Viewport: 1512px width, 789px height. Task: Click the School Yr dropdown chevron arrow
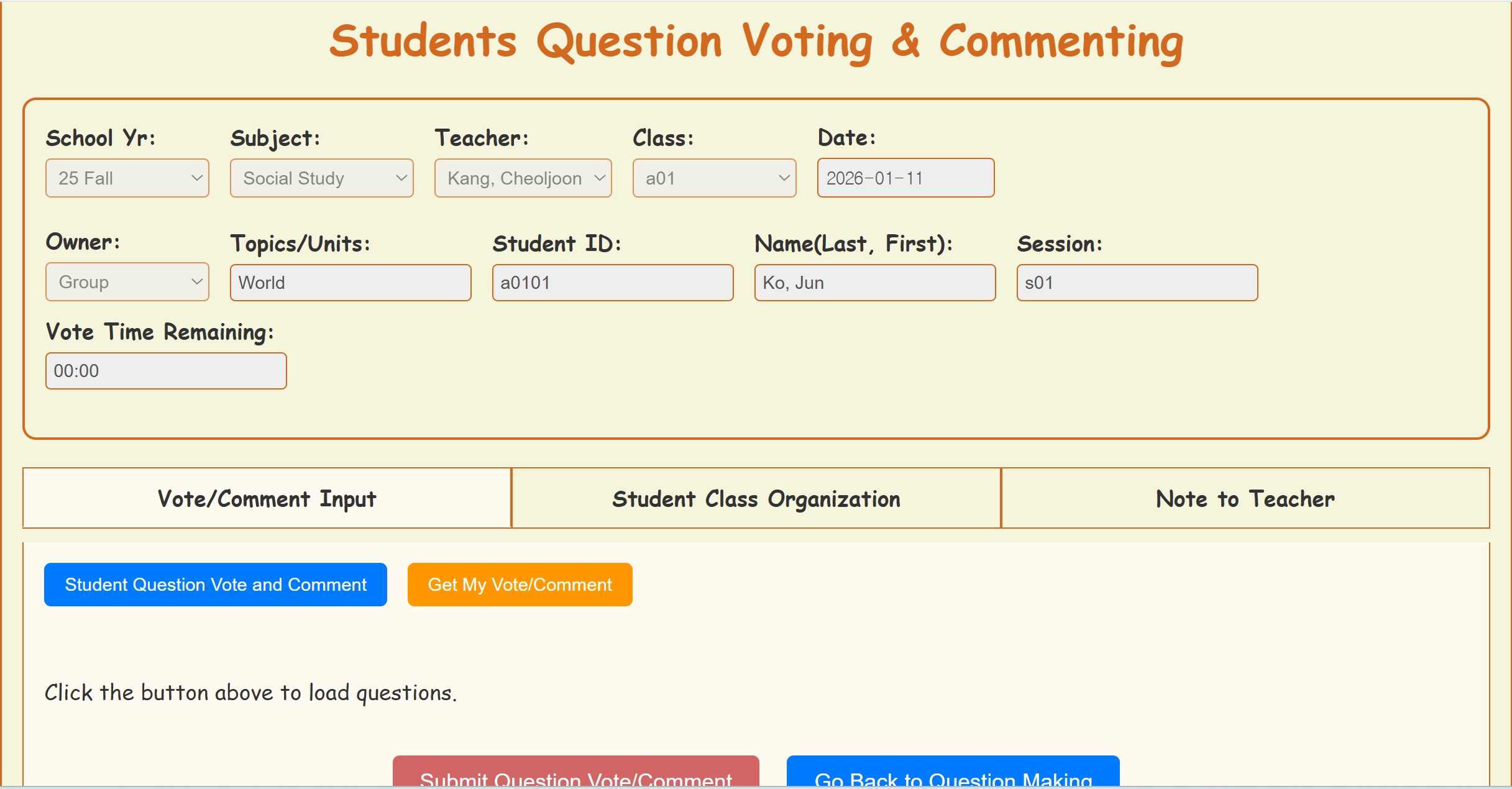click(197, 178)
